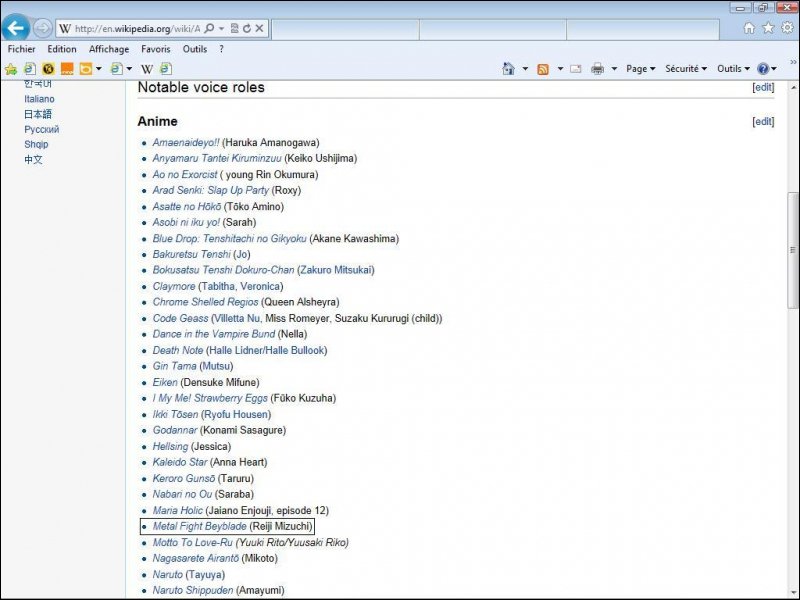Click the orange RSS feeds icon
Viewport: 800px width, 600px height.
(x=543, y=69)
